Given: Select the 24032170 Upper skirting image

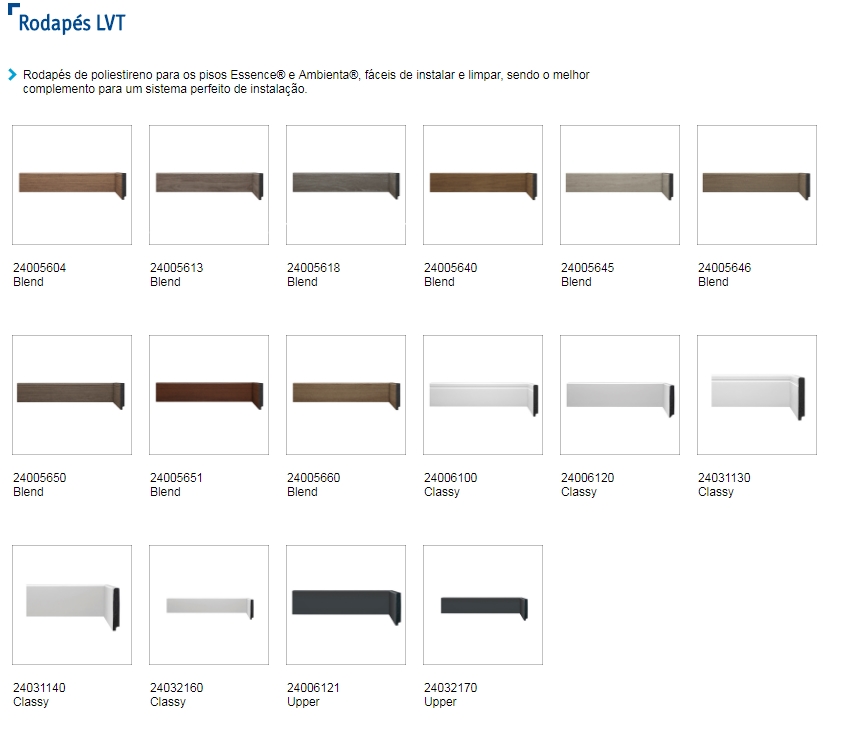Looking at the screenshot, I should [483, 605].
